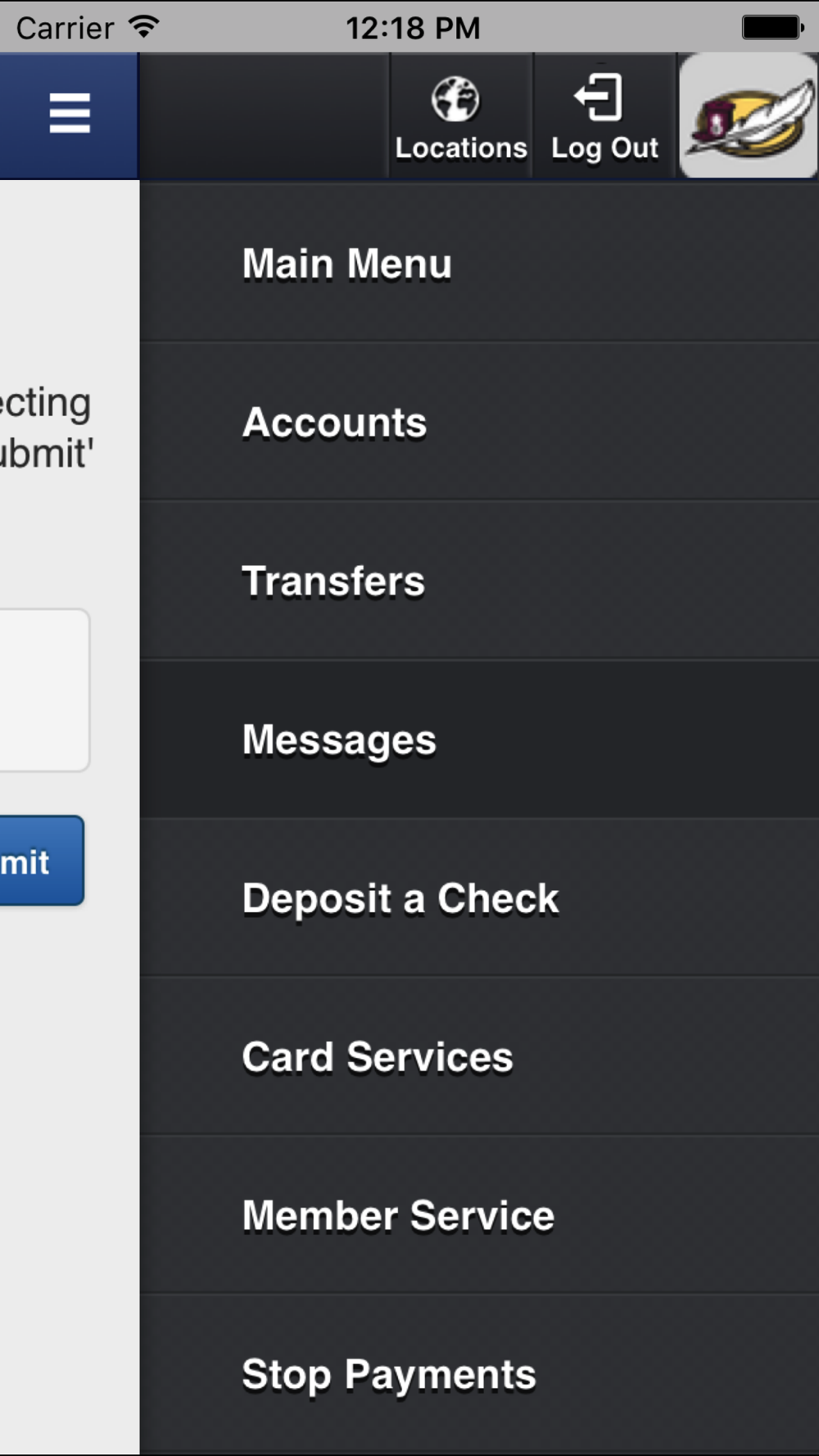Viewport: 819px width, 1456px height.
Task: Open Locations via the globe icon
Action: coord(456,99)
